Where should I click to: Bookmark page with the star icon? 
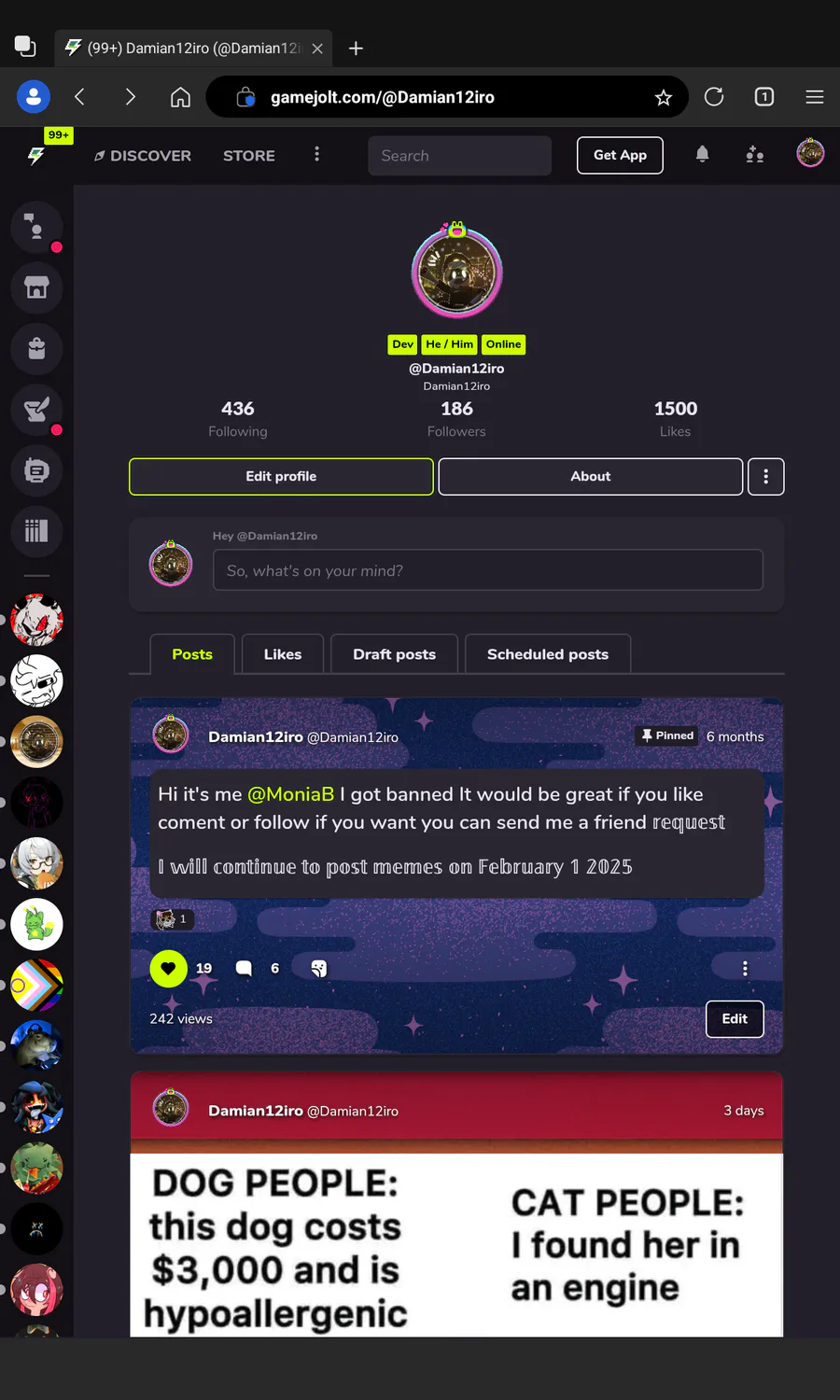pyautogui.click(x=663, y=97)
